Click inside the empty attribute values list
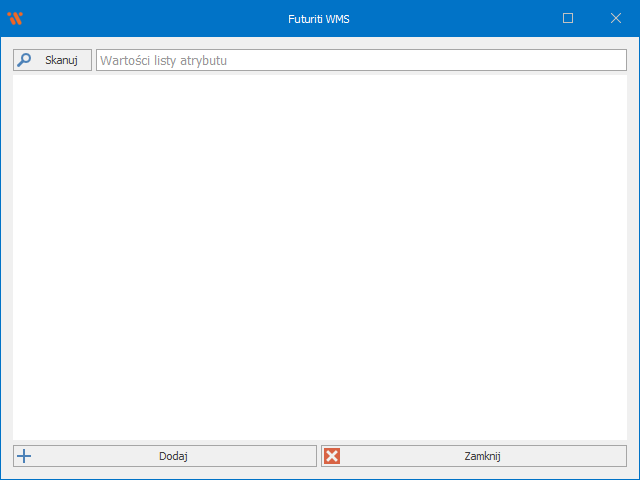This screenshot has height=480, width=640. coord(320,257)
